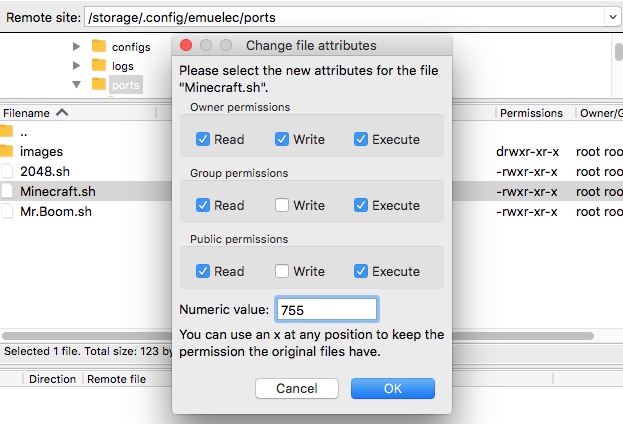Cancel the Change file attributes dialog
Viewport: 623px width, 424px height.
click(297, 388)
